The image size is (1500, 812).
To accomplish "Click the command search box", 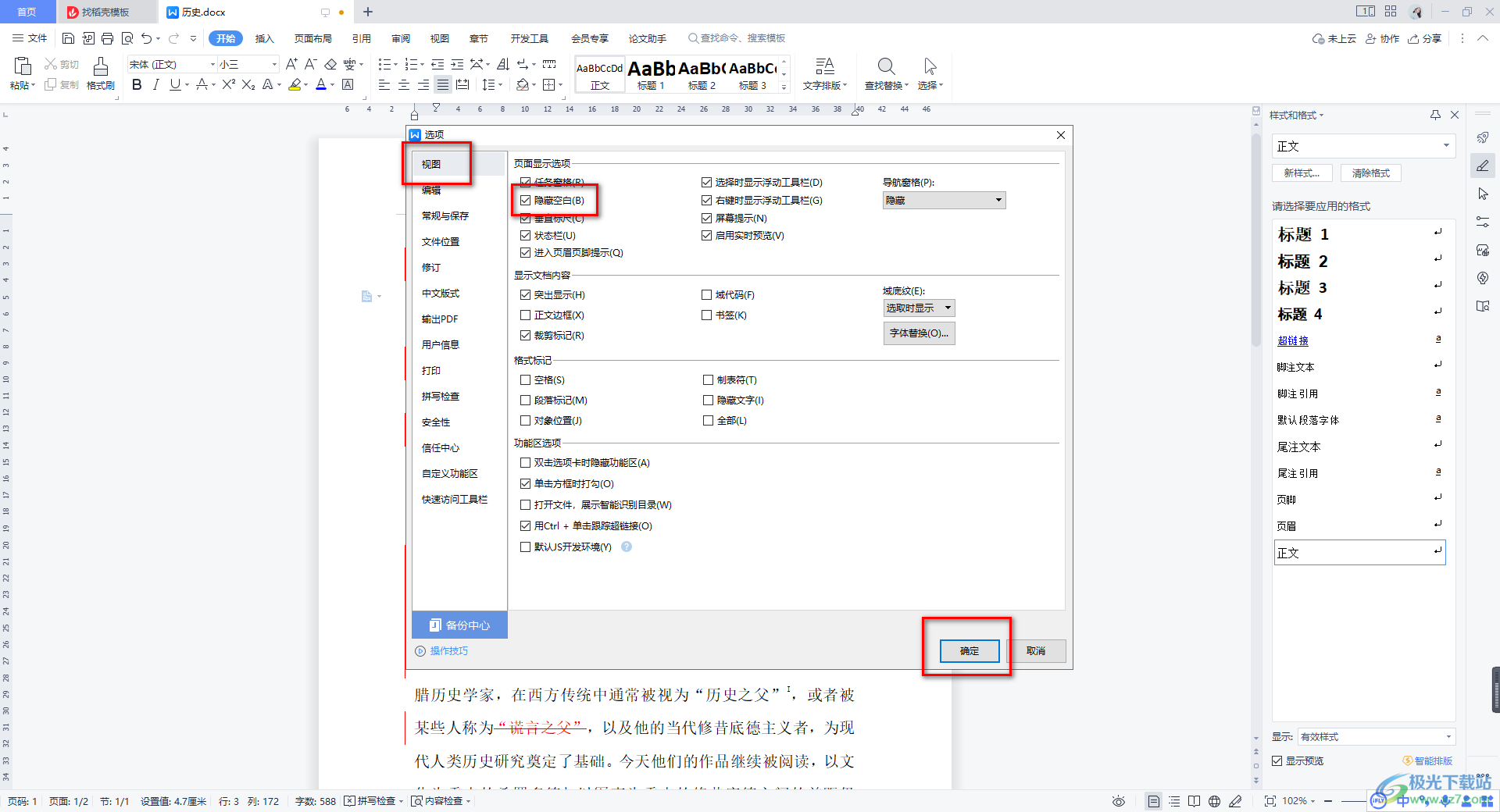I will click(x=737, y=38).
